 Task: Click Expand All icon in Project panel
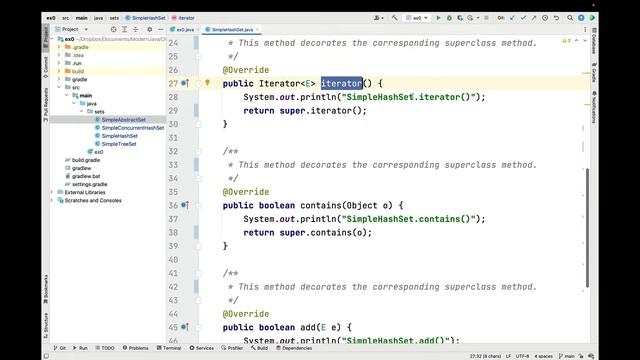(124, 29)
